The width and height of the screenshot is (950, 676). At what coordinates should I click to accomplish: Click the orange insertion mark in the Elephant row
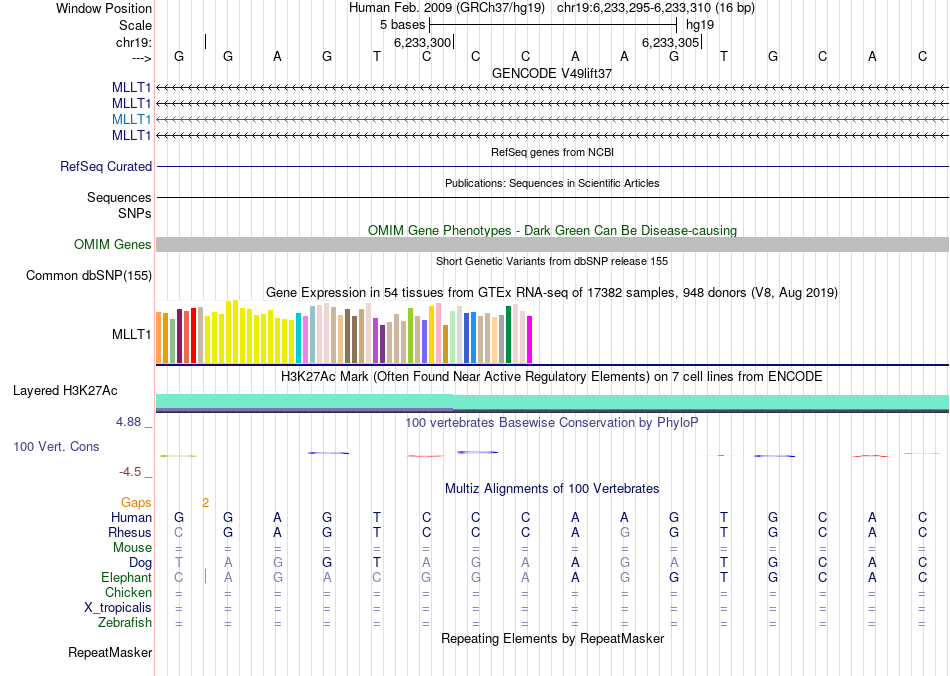coord(205,576)
